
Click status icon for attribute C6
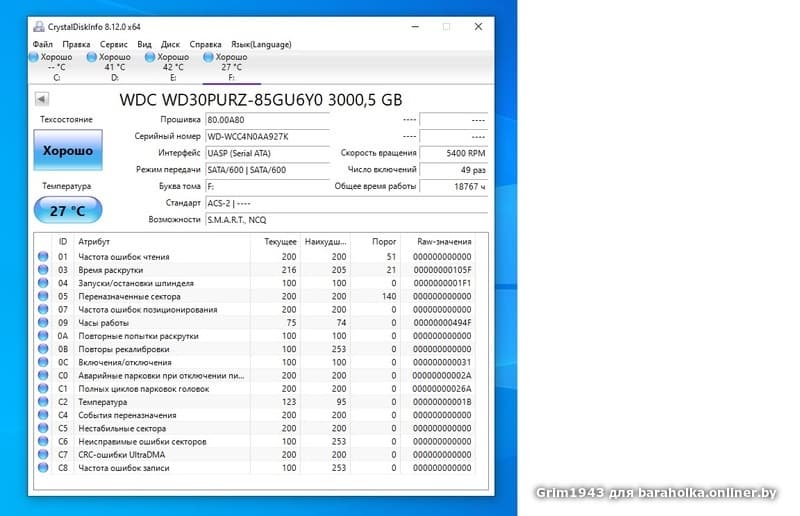tap(43, 441)
